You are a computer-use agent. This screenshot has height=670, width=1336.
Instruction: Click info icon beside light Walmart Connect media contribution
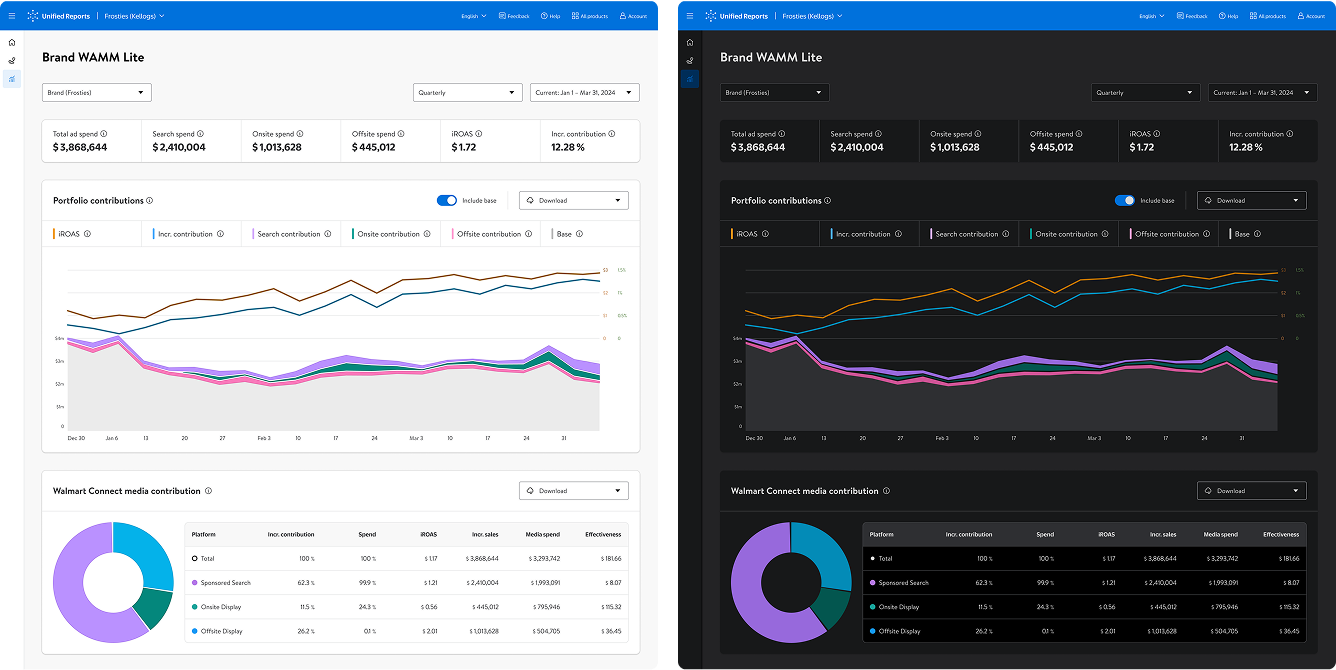click(209, 491)
